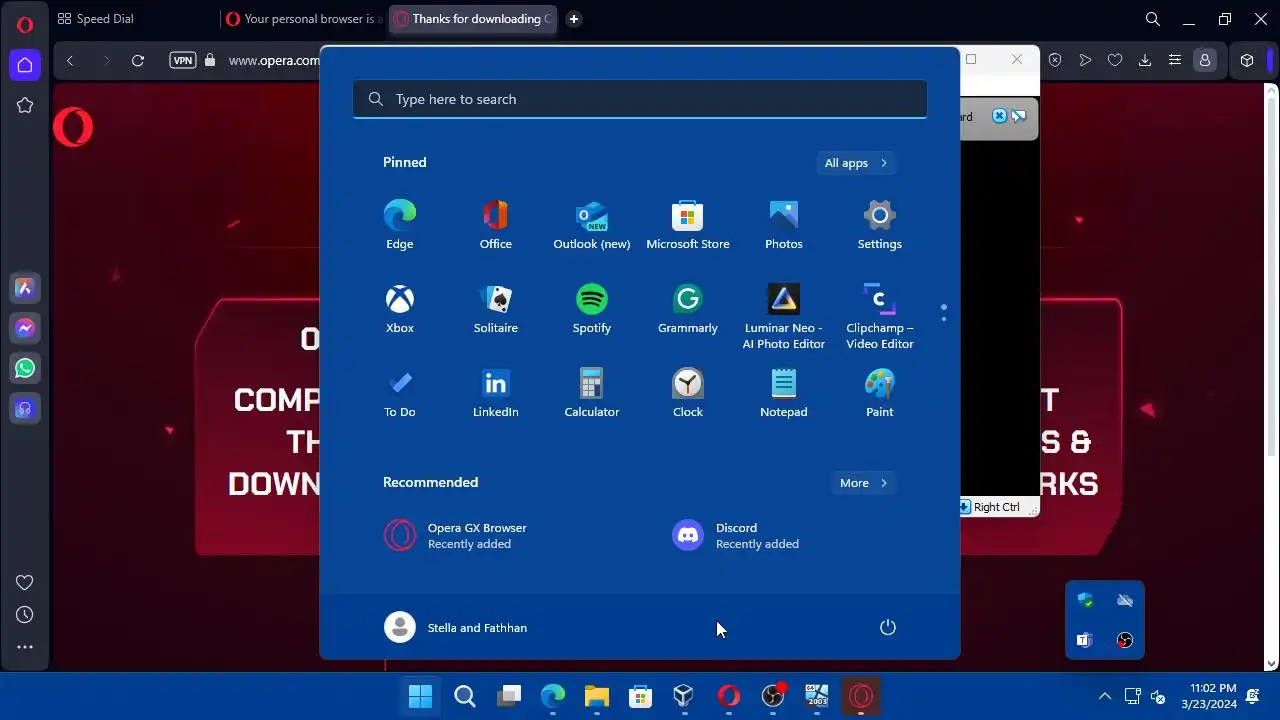This screenshot has height=720, width=1280.
Task: Click the Opera logo menu button
Action: click(x=25, y=25)
